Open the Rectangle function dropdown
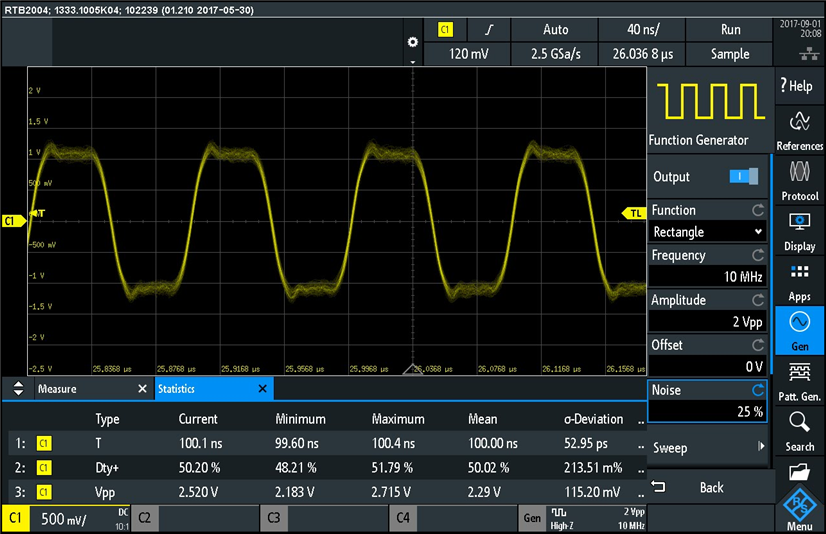 tap(707, 232)
